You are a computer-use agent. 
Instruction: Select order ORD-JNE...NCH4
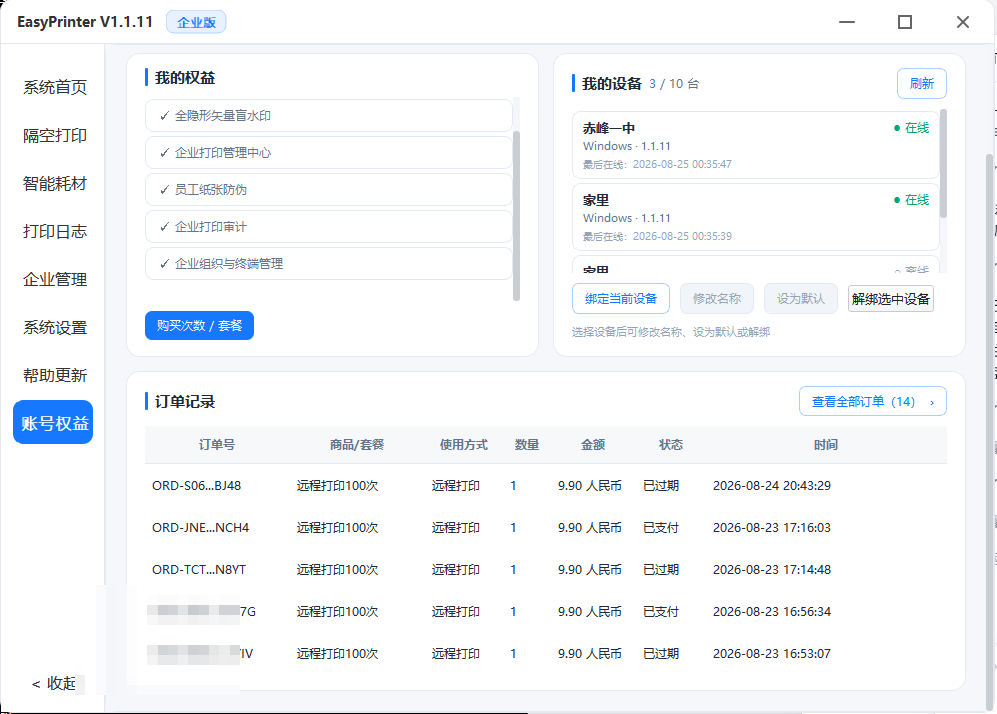pyautogui.click(x=200, y=528)
